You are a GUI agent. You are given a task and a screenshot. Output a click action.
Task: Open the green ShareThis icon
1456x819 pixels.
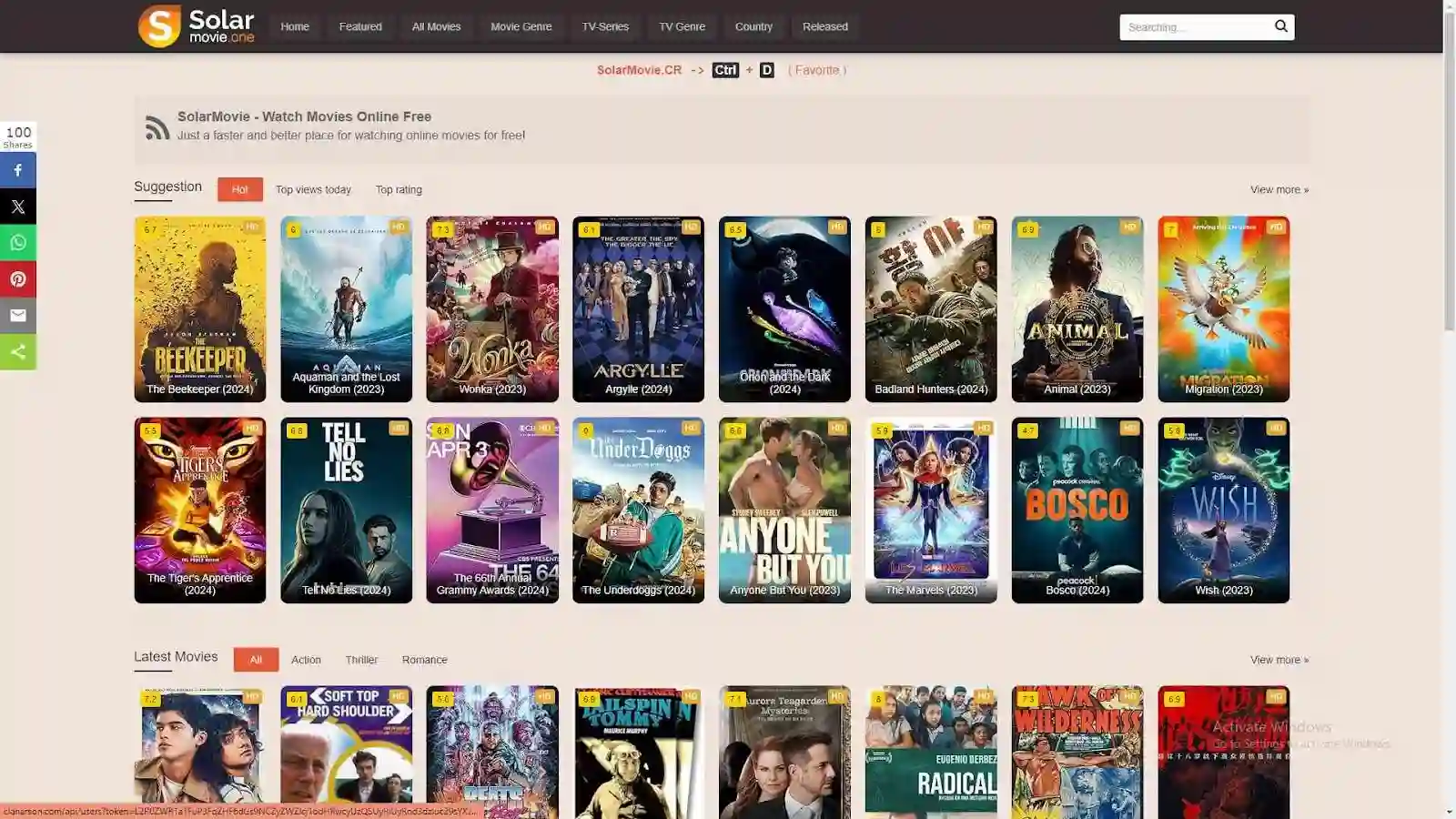pos(18,352)
